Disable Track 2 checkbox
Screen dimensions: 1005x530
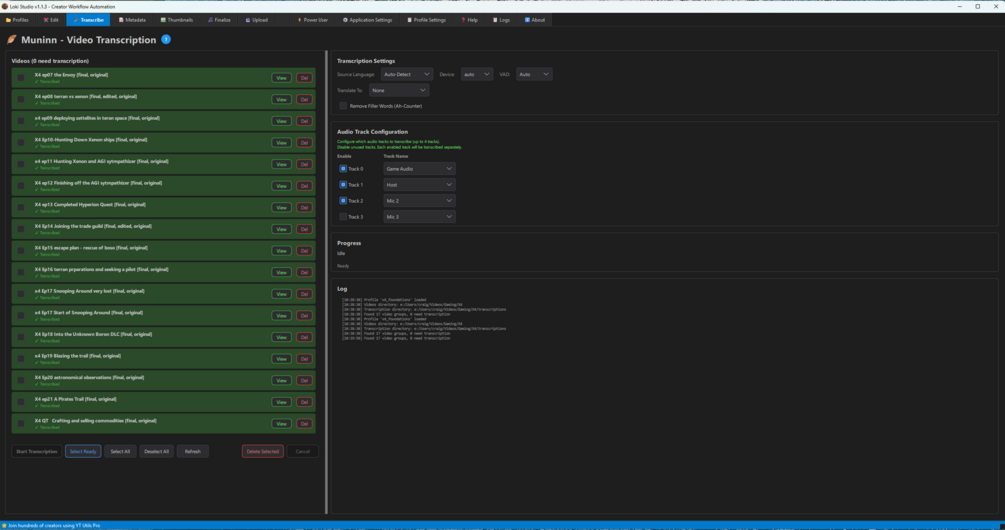click(343, 201)
